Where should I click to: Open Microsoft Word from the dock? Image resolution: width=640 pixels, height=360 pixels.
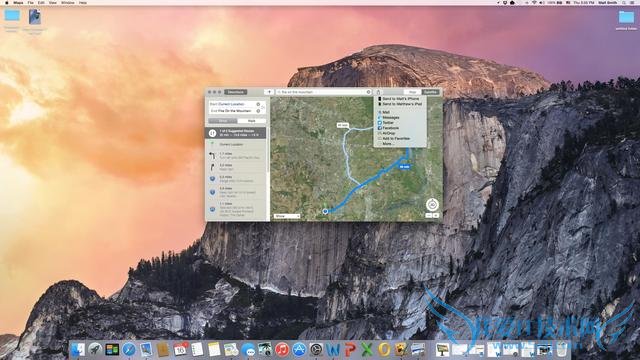pyautogui.click(x=333, y=349)
